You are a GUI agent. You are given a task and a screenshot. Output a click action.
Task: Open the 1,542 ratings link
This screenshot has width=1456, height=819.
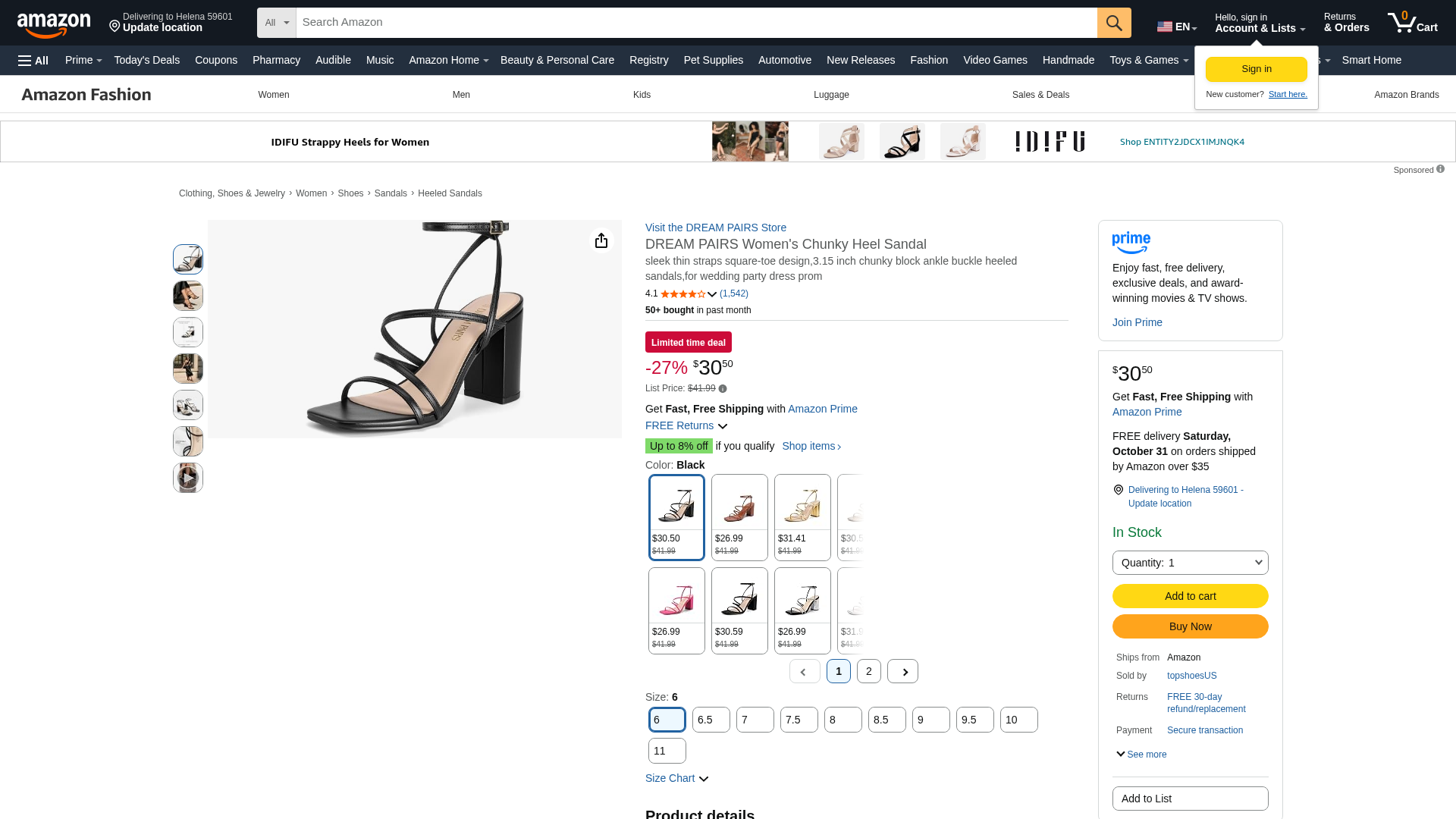click(x=733, y=294)
